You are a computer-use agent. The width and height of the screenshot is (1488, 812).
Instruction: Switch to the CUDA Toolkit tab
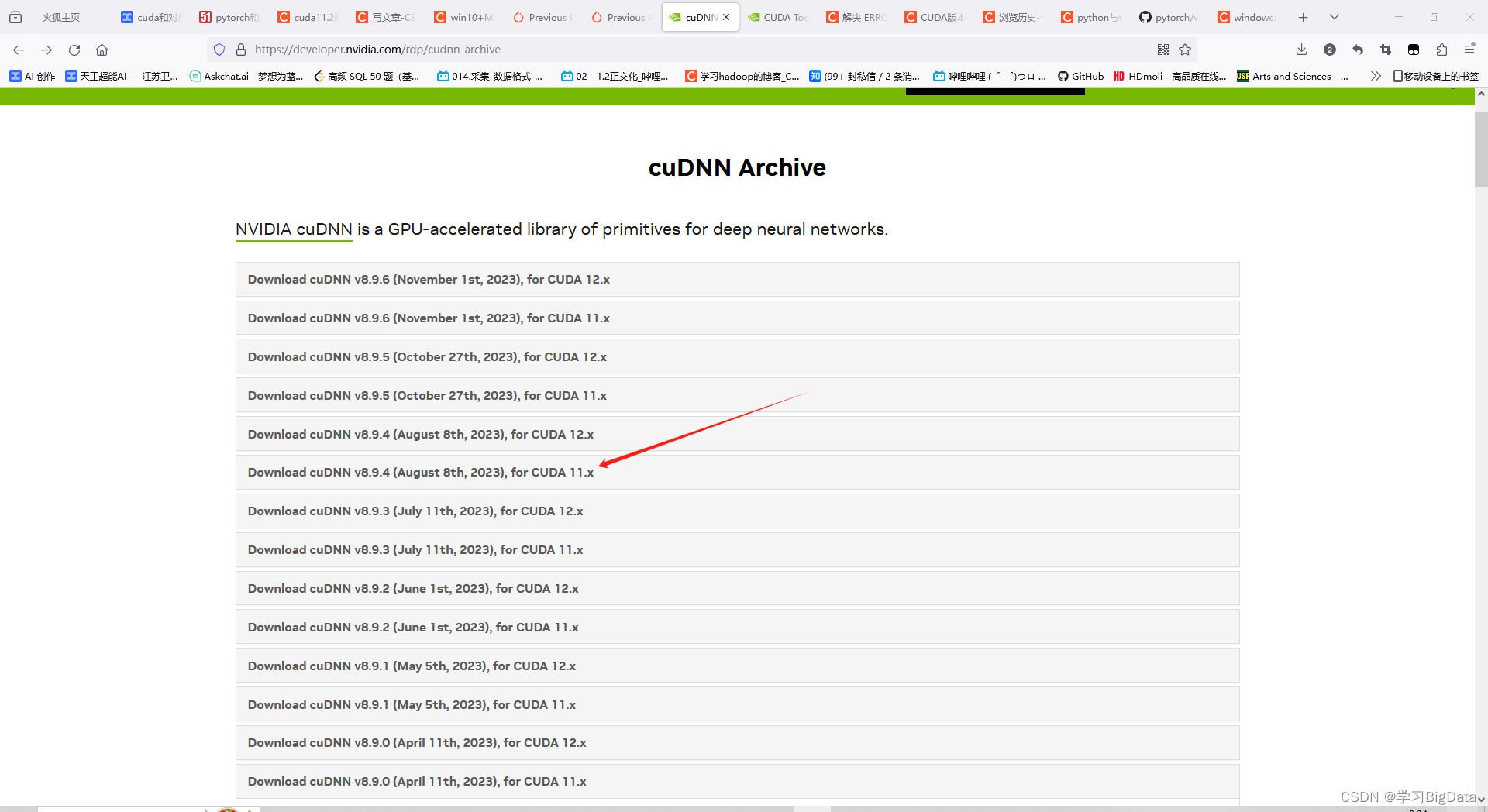[778, 17]
